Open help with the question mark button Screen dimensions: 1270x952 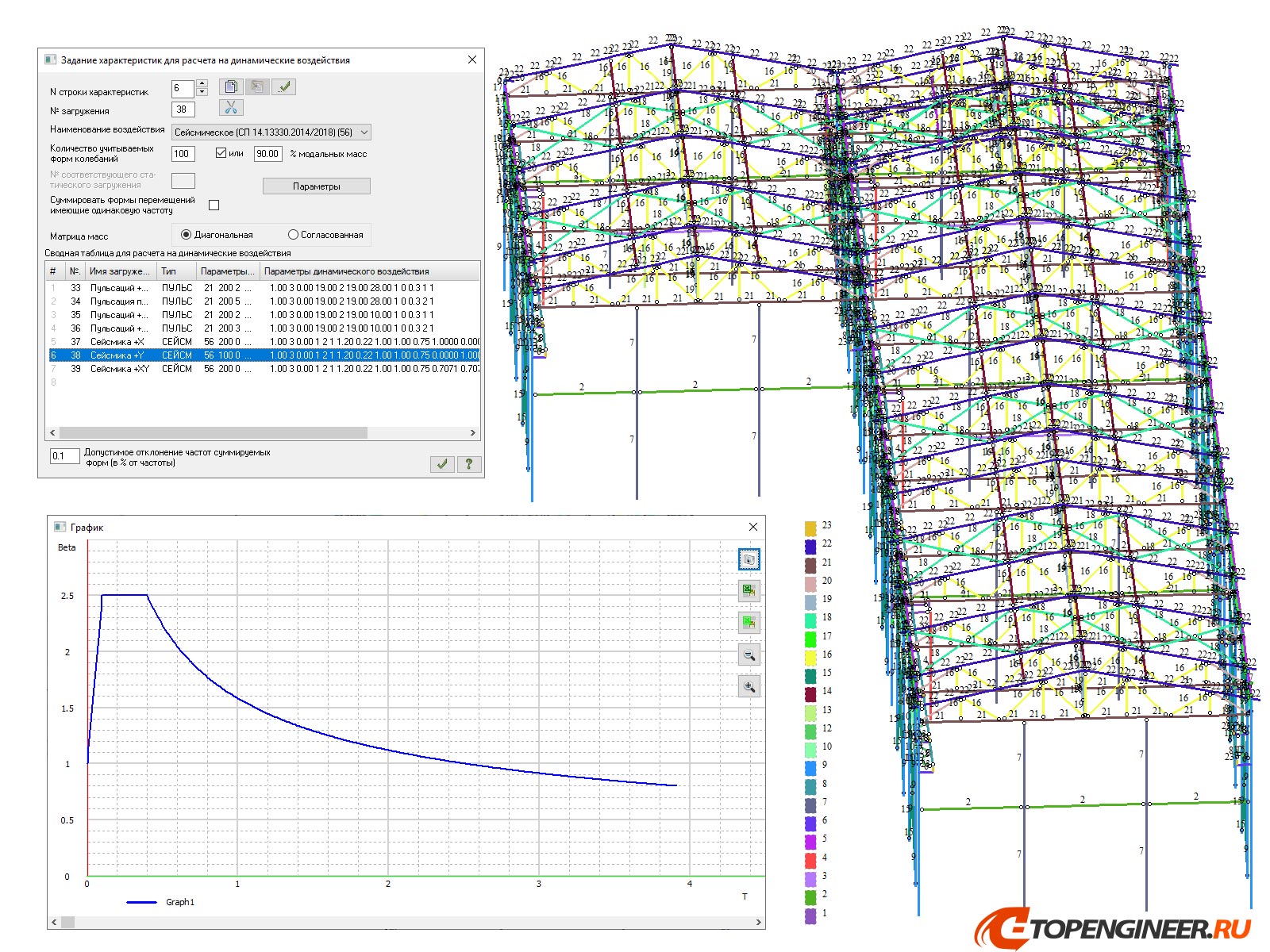click(469, 464)
